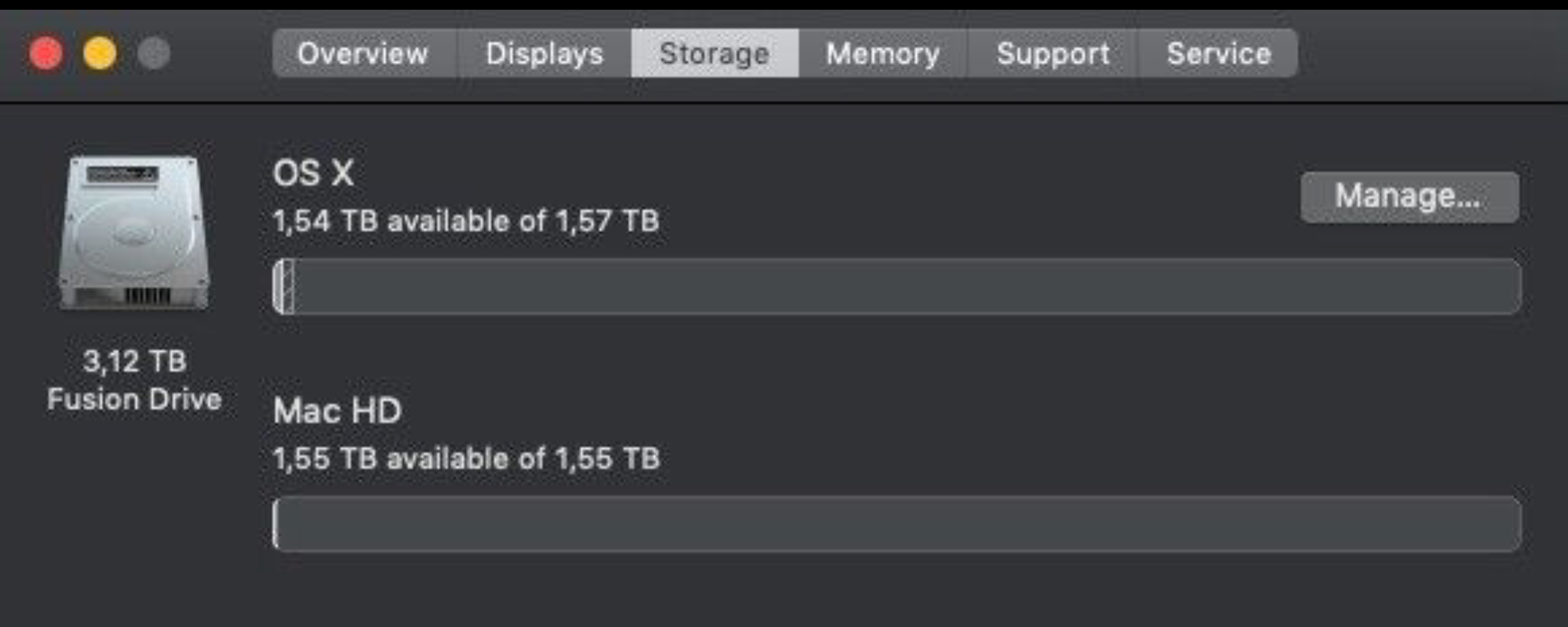Viewport: 1568px width, 627px height.
Task: Click the used sliver at Mac HD bar start
Action: click(276, 524)
